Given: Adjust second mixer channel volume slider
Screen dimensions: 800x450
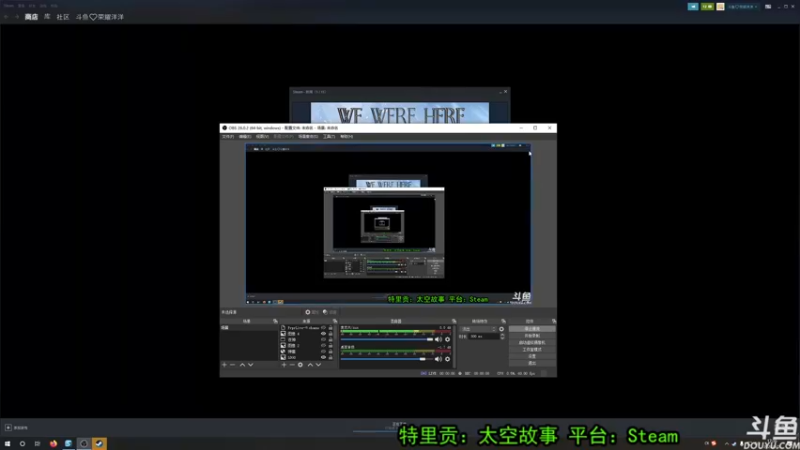Looking at the screenshot, I should [387, 359].
